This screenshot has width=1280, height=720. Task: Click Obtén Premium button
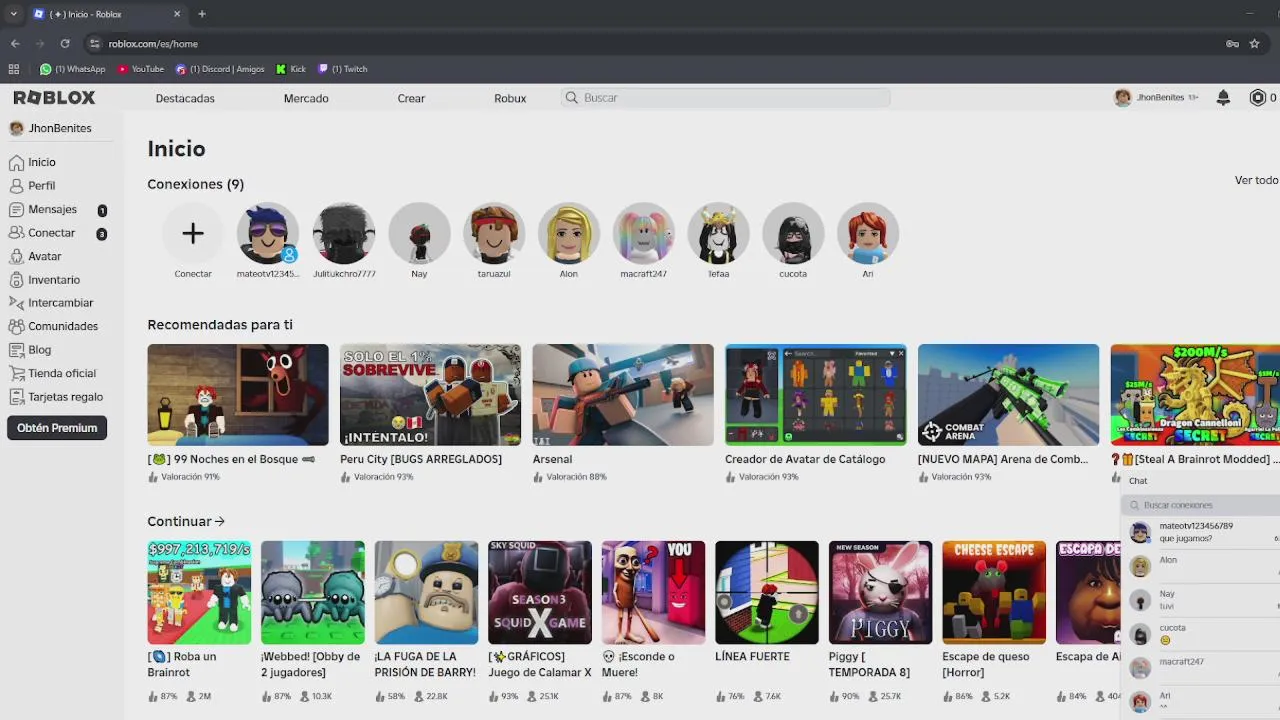coord(57,428)
